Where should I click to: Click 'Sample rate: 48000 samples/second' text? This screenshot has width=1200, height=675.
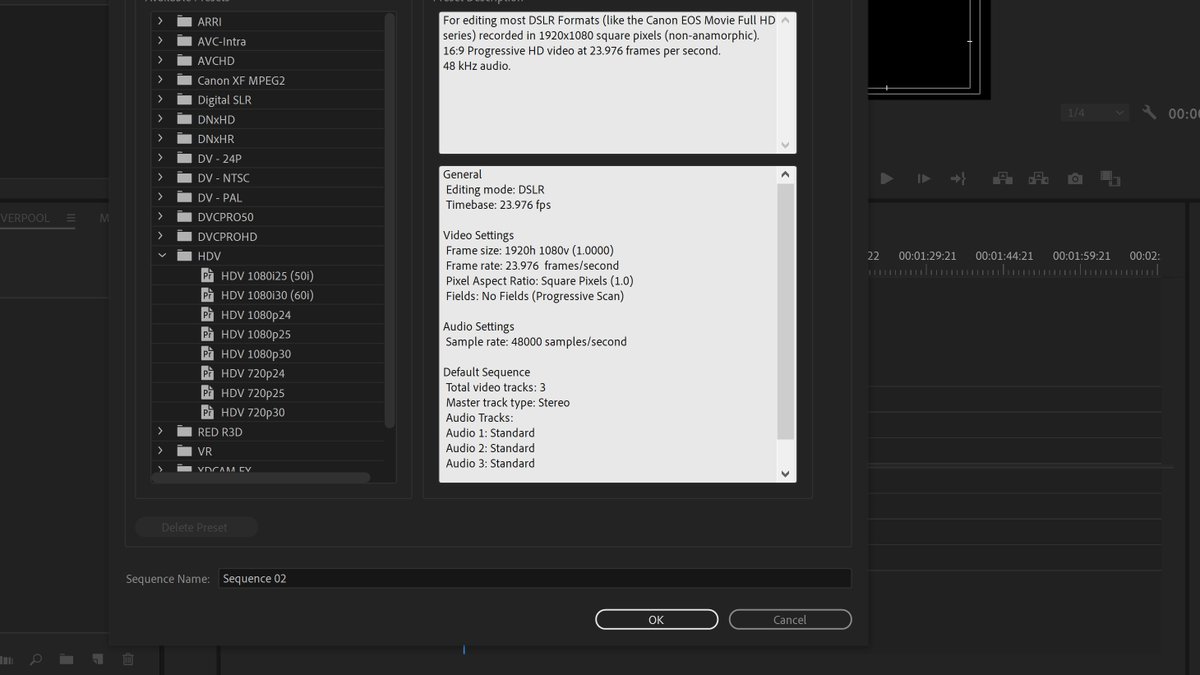point(536,342)
